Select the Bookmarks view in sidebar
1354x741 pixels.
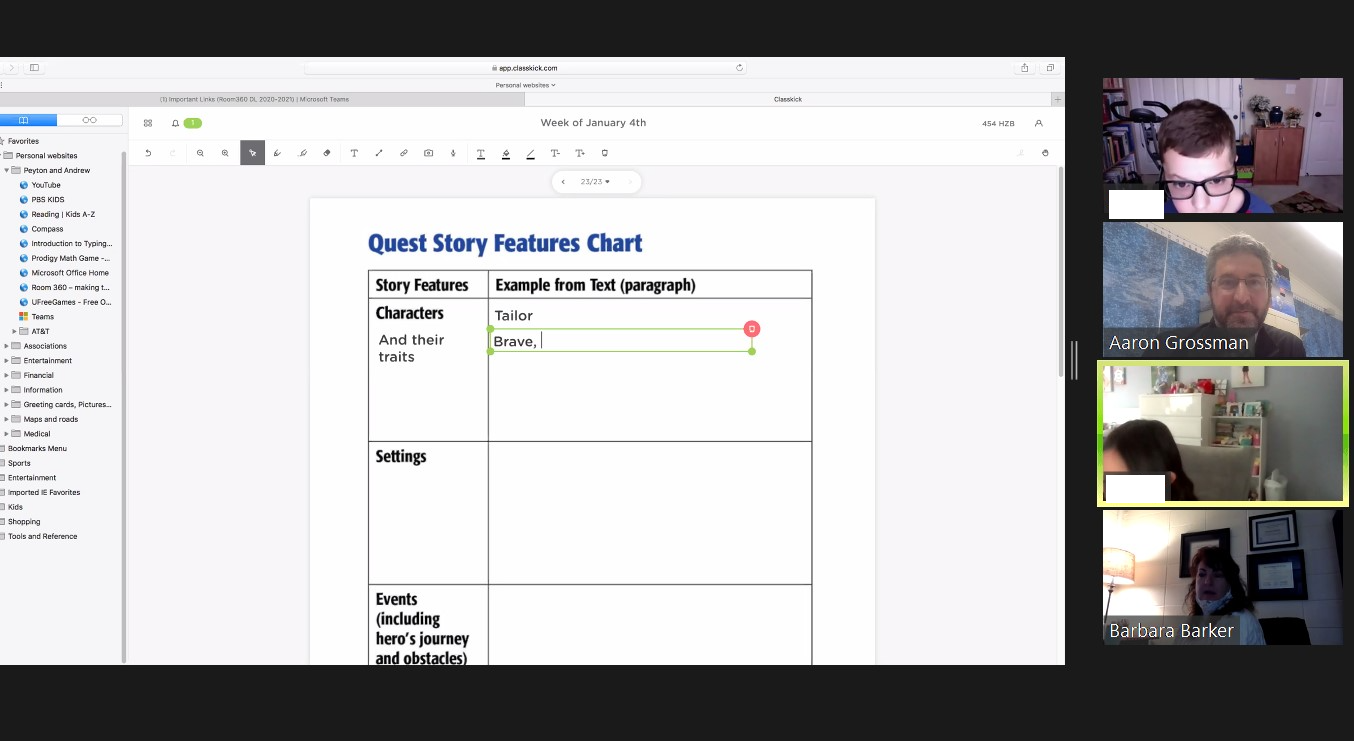pyautogui.click(x=25, y=120)
